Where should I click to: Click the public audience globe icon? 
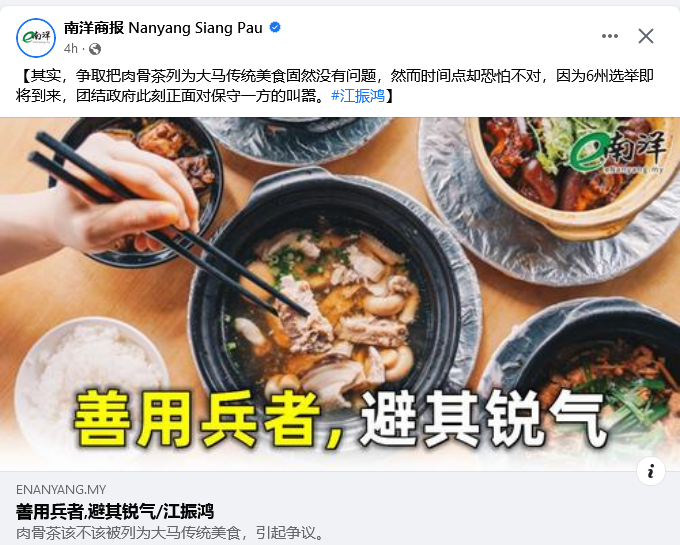coord(95,49)
